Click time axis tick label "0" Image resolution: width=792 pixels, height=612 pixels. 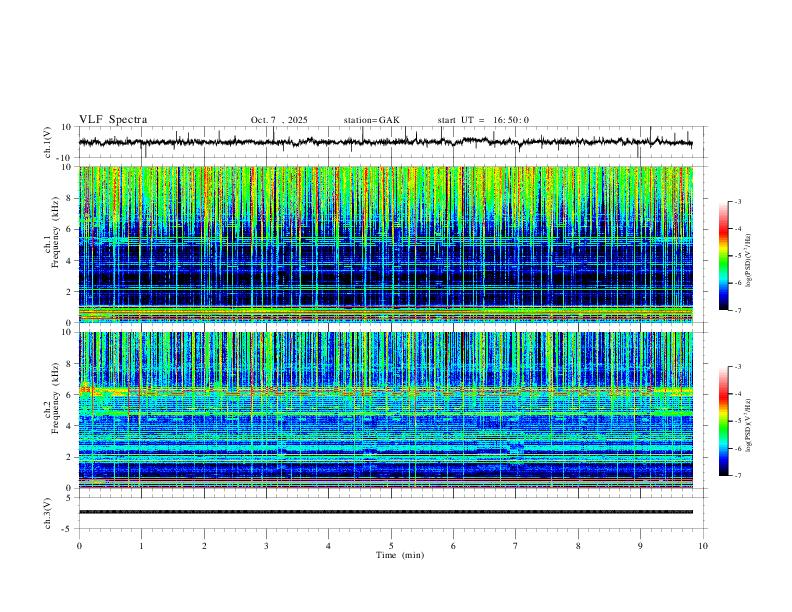coord(79,546)
